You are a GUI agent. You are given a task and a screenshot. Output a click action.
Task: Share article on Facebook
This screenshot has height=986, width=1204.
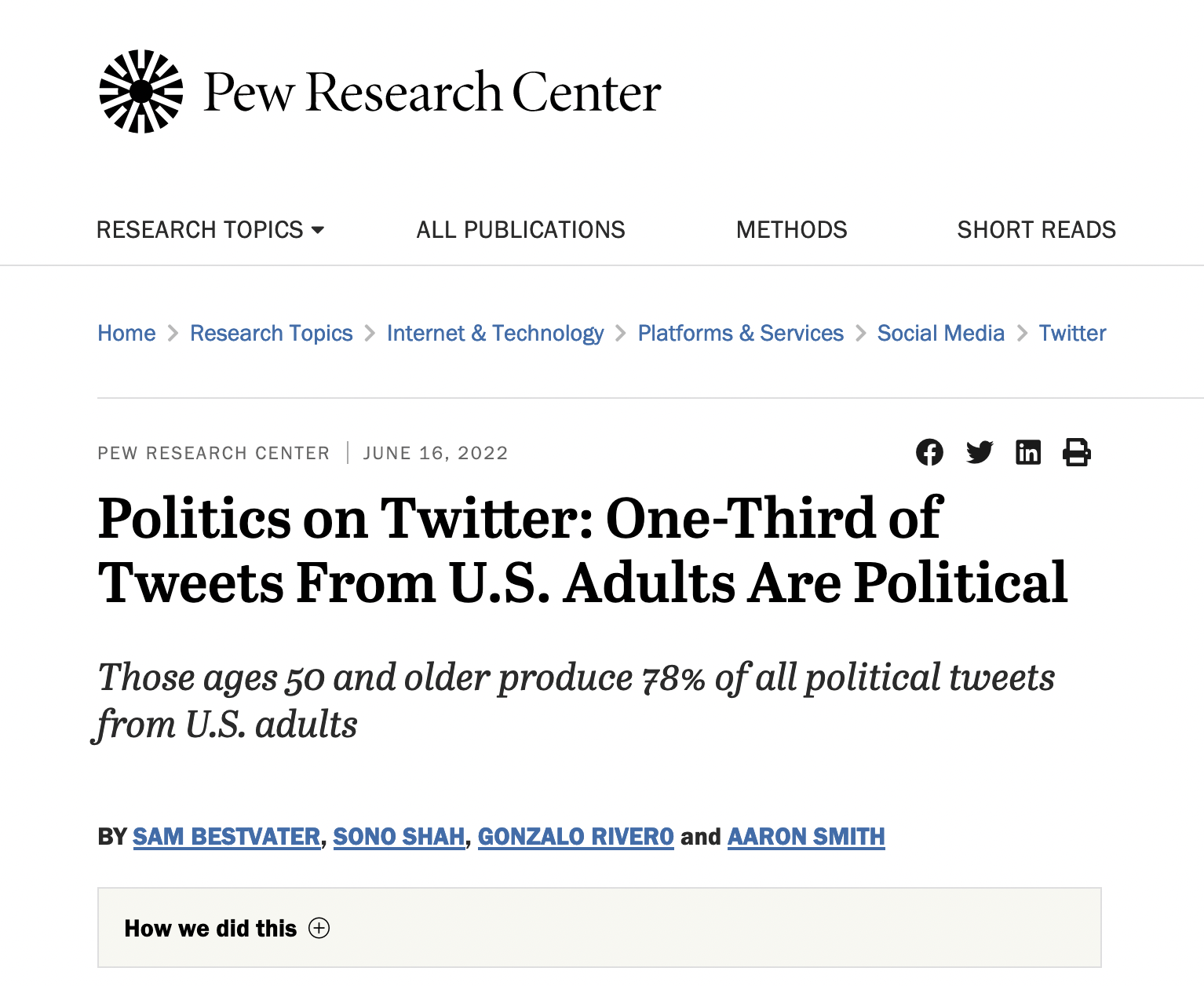(929, 452)
